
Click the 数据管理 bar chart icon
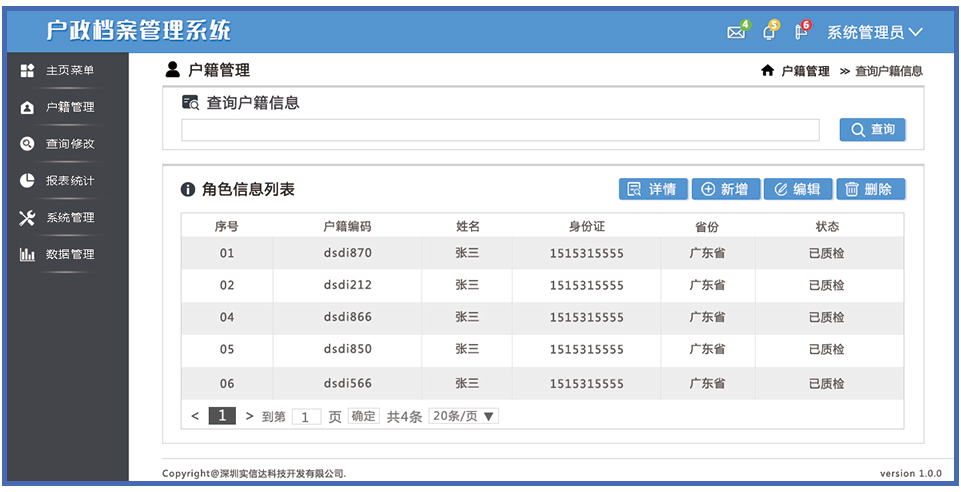(x=27, y=254)
